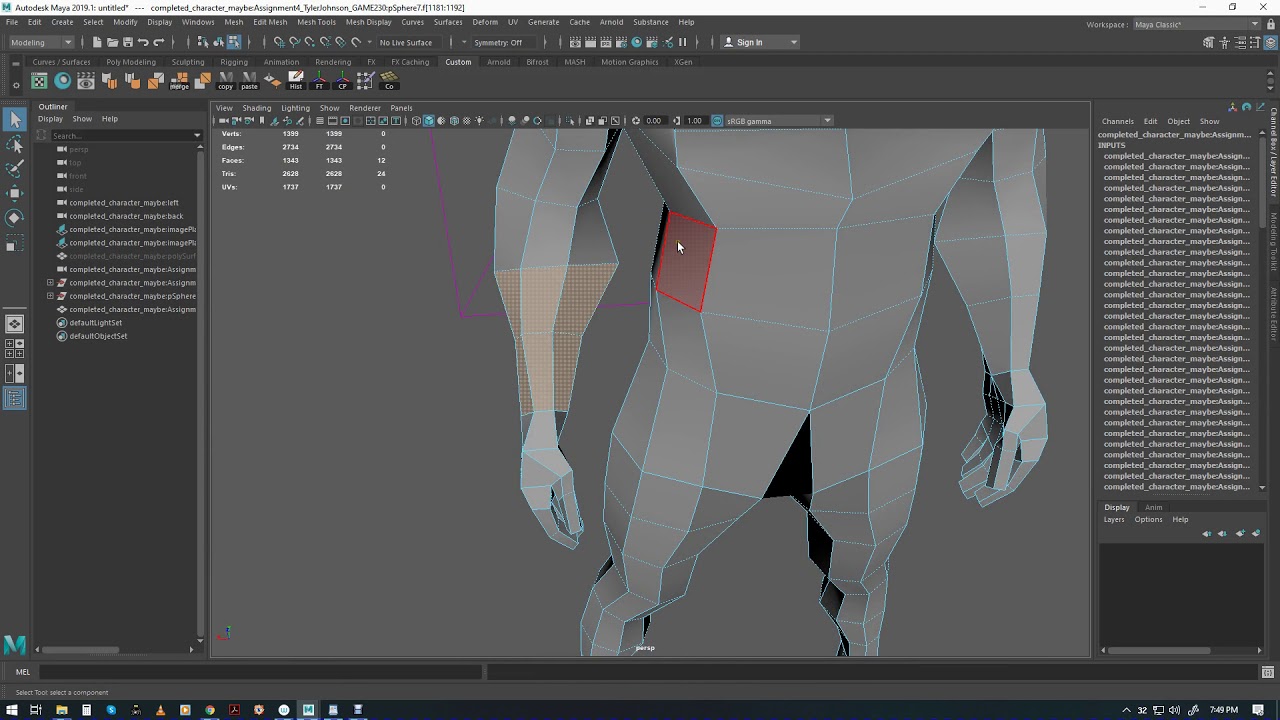Choose the Scale tool in toolbox

coord(14,242)
